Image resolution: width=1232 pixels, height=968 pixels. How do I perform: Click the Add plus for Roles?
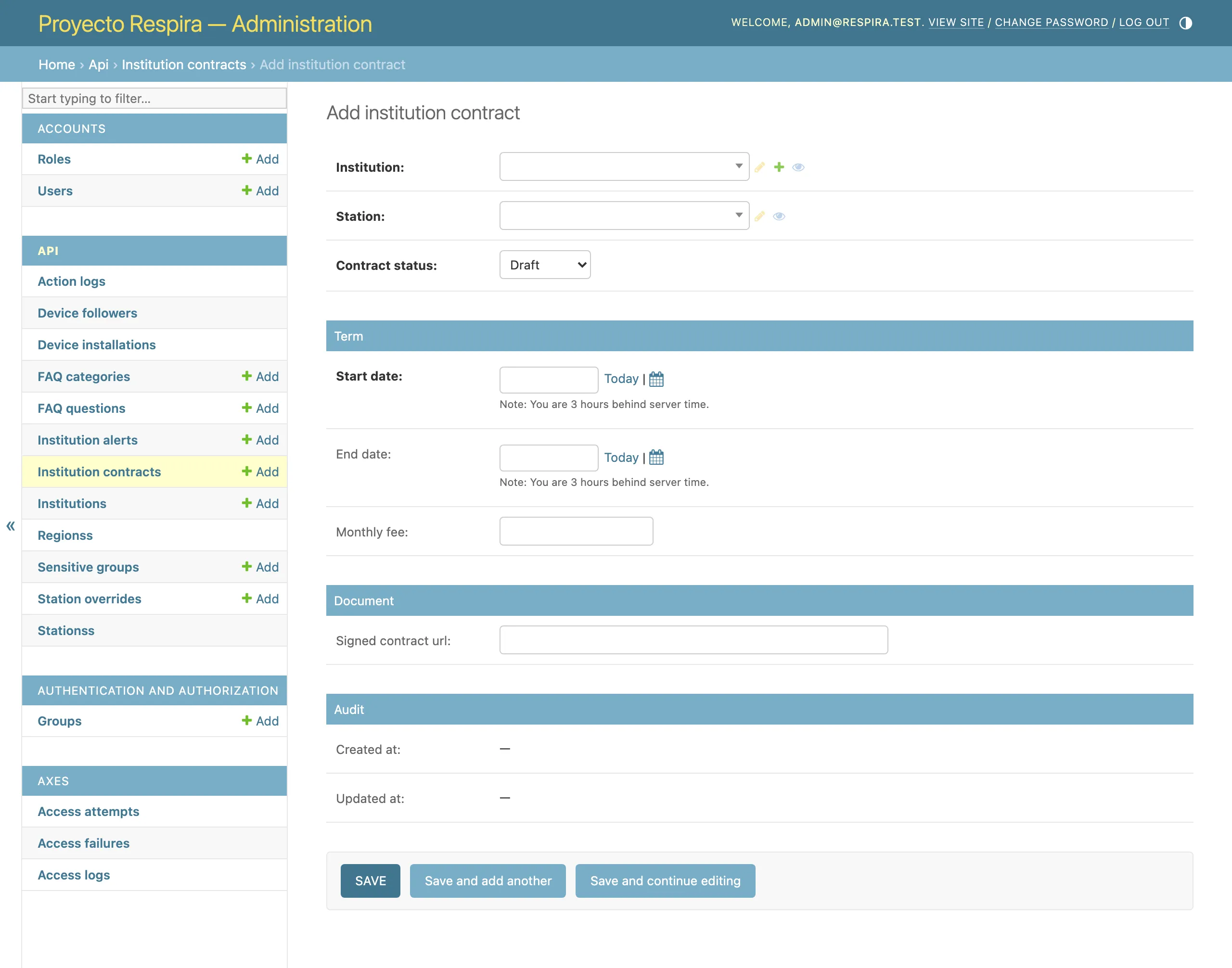point(260,159)
